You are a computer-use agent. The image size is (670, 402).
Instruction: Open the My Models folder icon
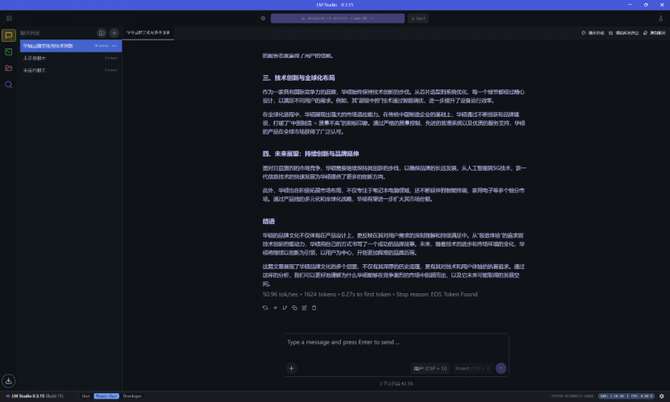click(x=9, y=68)
